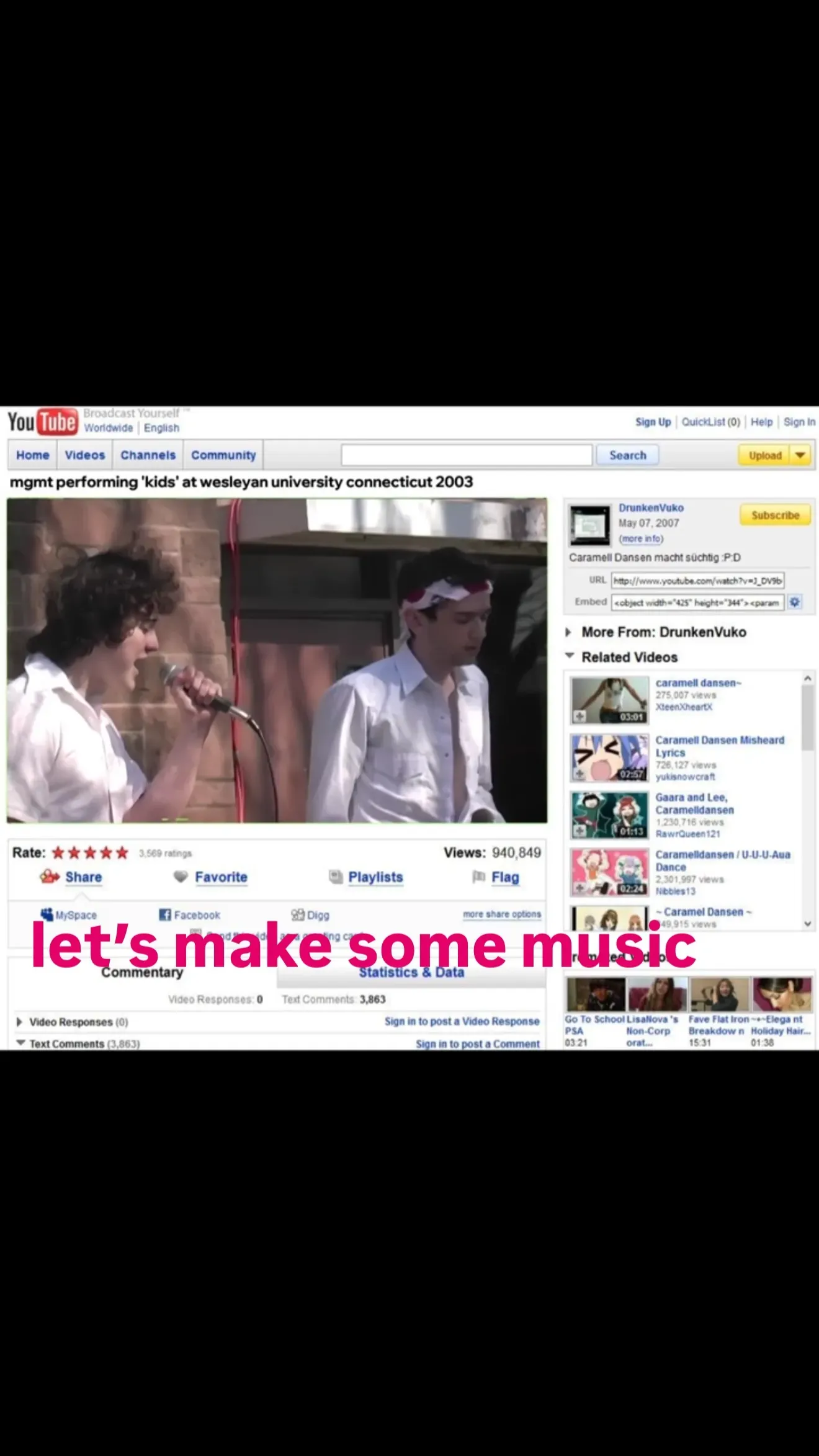
Task: Open the Channels tab
Action: click(x=148, y=455)
